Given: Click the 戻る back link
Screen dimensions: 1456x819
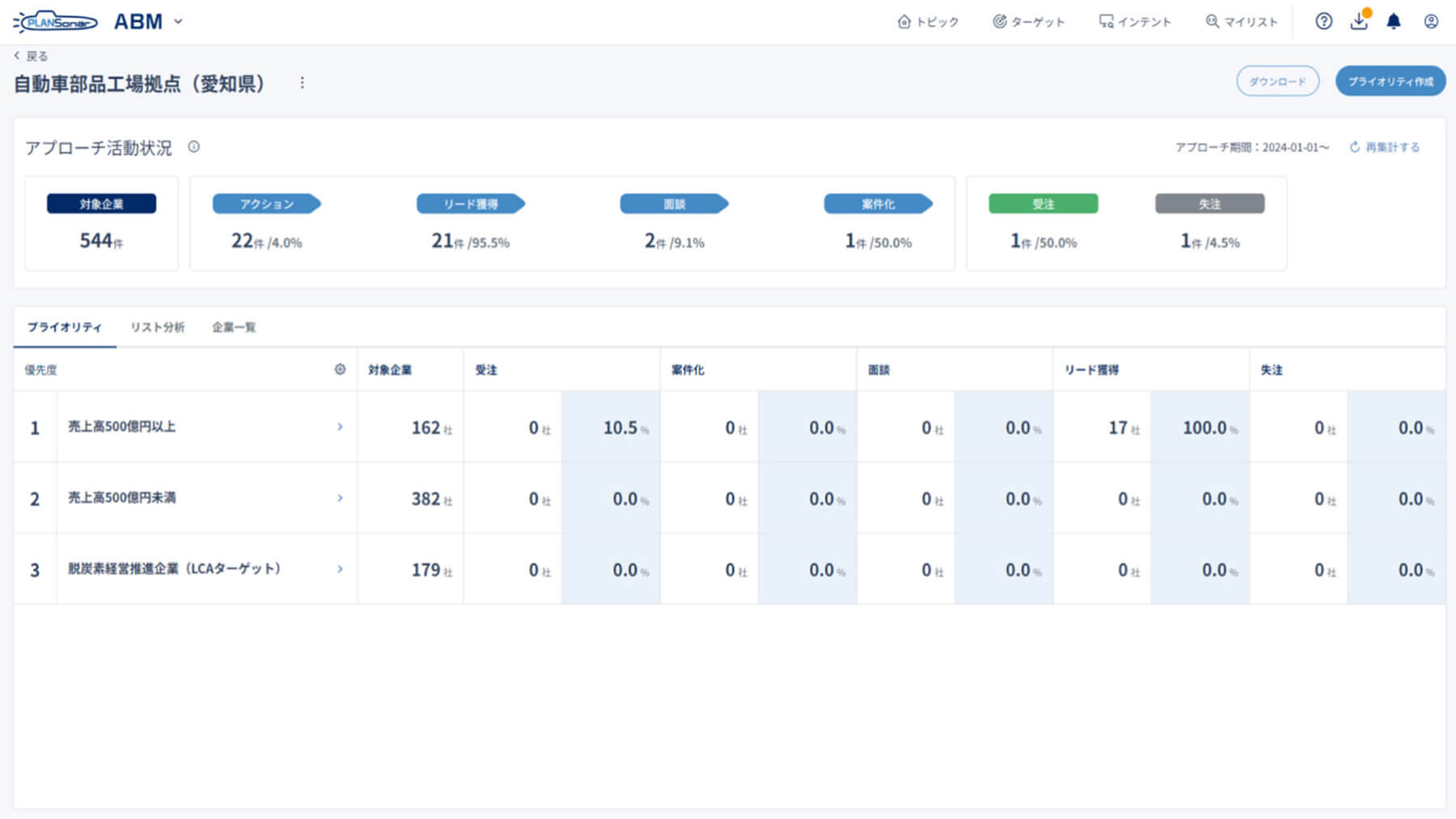Looking at the screenshot, I should click(31, 56).
